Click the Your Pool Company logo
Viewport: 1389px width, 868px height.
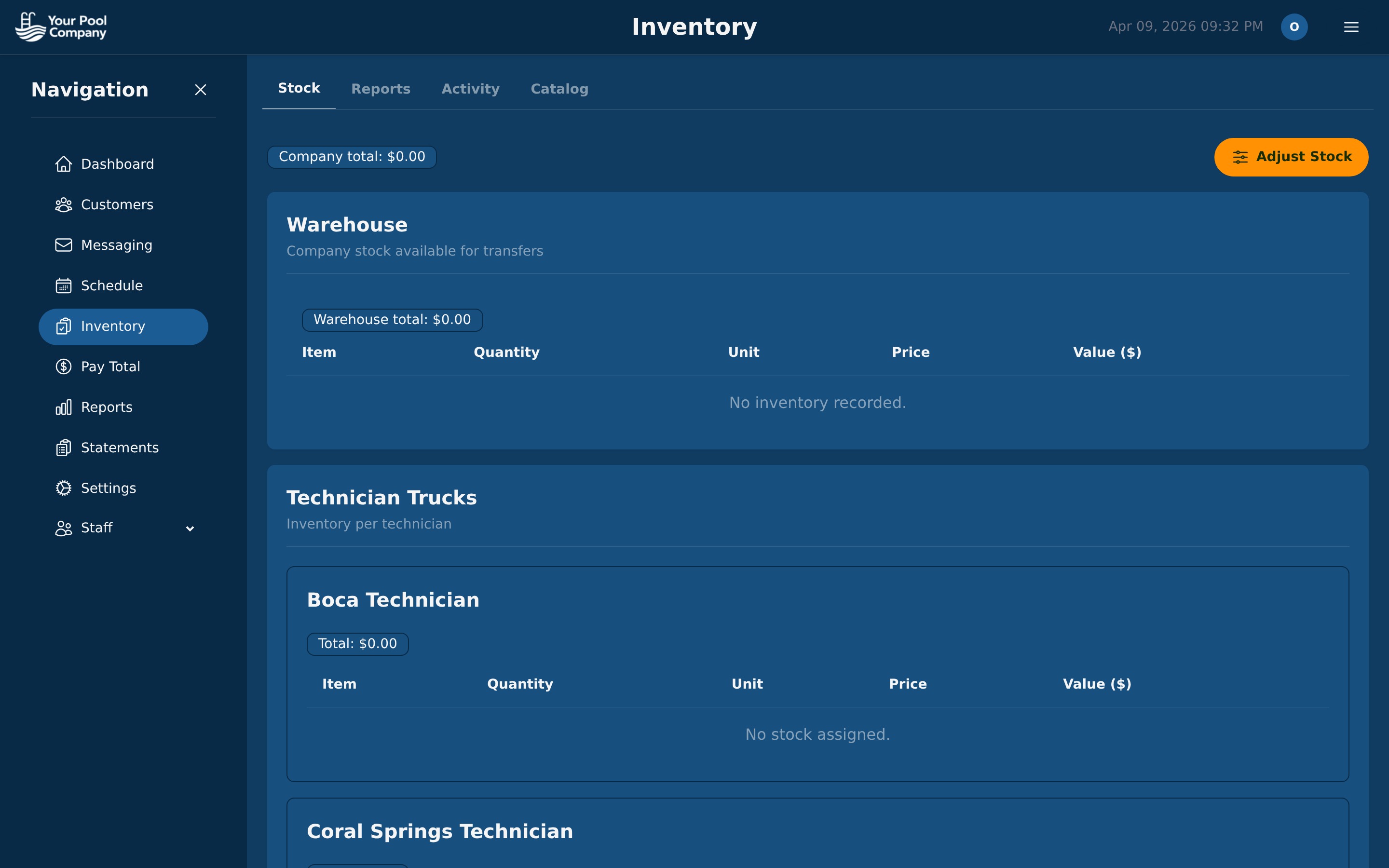pos(61,27)
